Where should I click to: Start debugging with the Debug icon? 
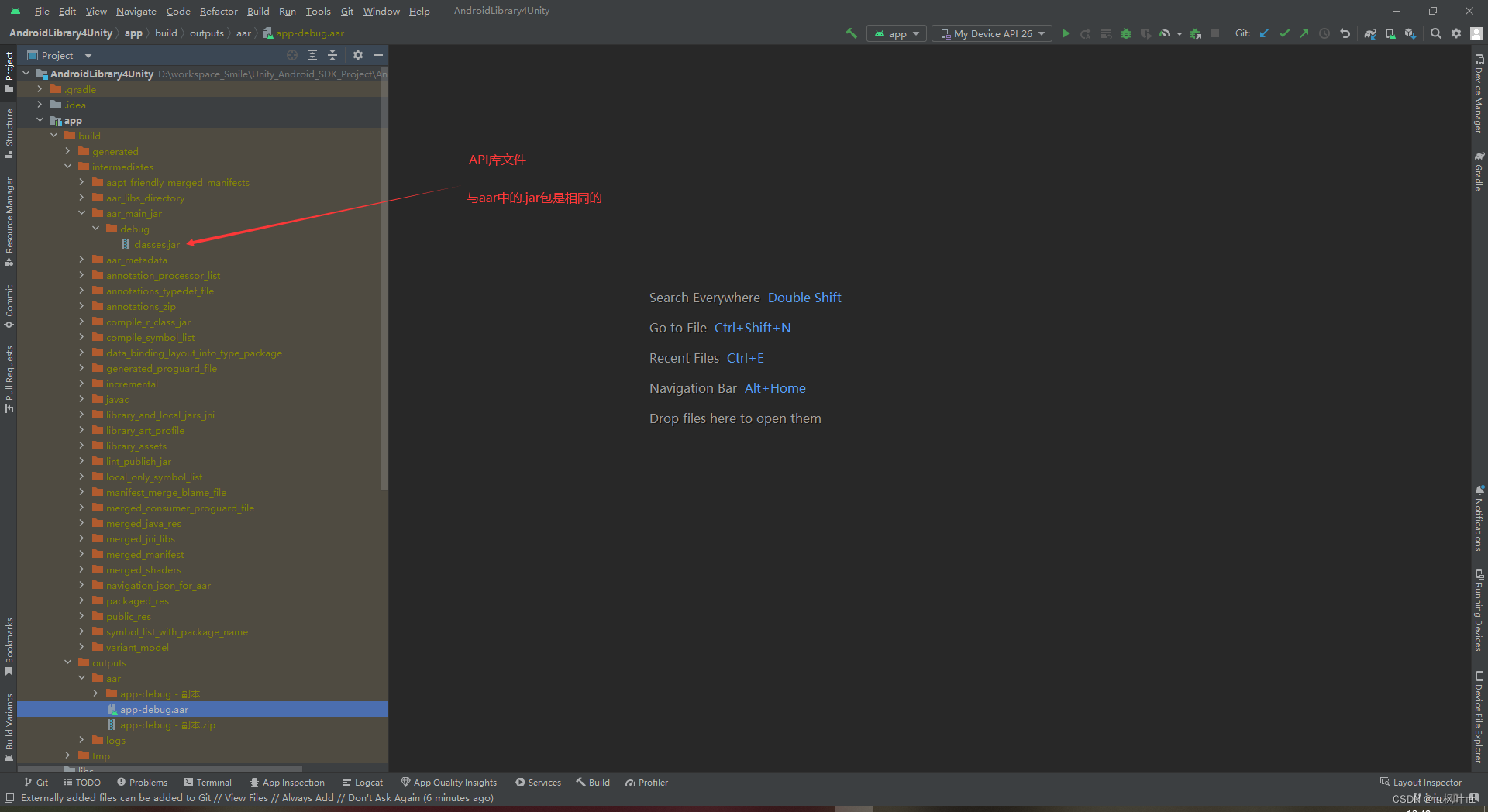tap(1125, 33)
